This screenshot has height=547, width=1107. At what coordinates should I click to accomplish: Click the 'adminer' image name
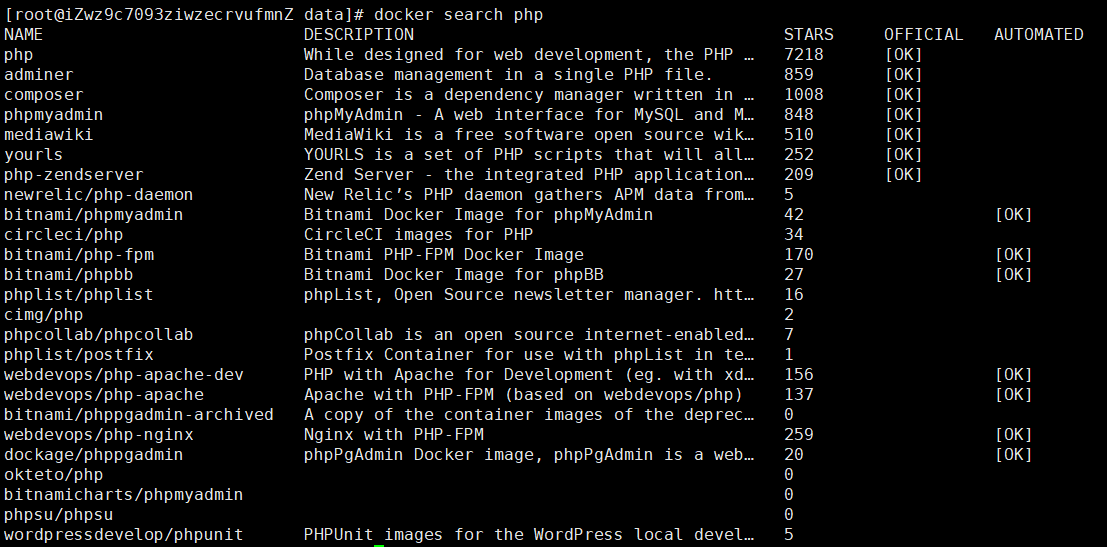point(39,74)
